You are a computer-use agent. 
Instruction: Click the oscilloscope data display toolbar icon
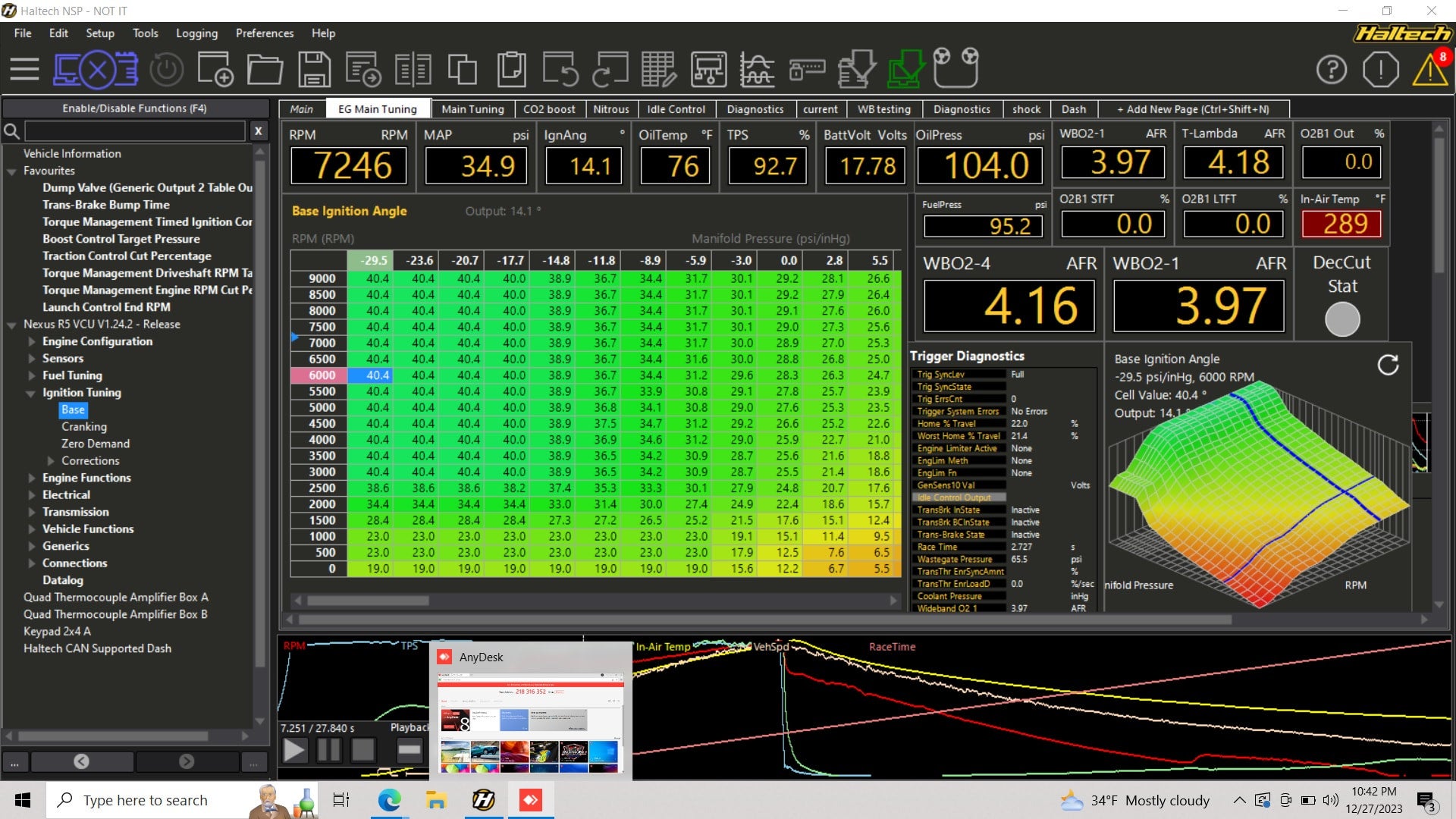[x=758, y=69]
